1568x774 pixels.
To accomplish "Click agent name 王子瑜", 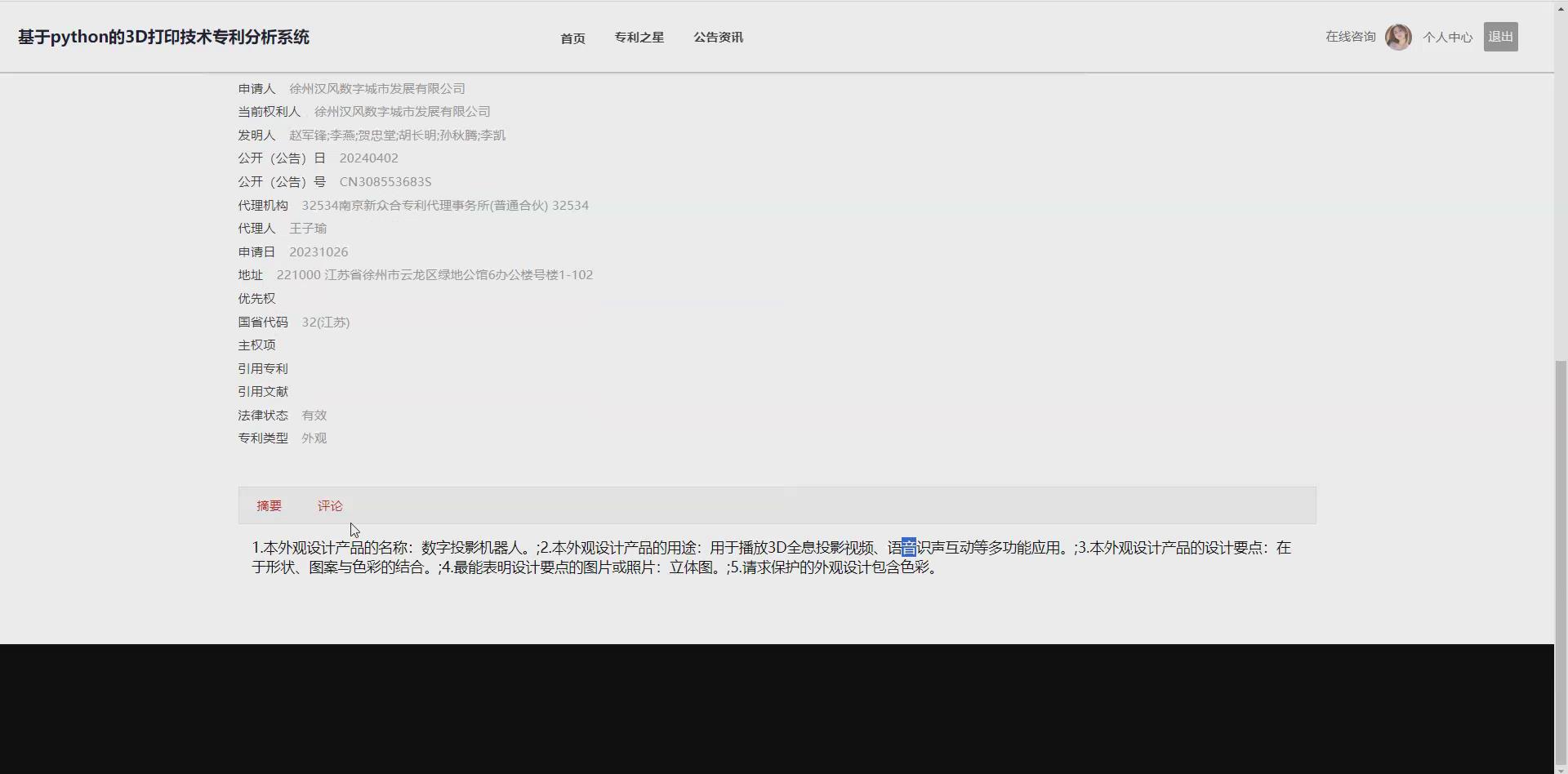I will 309,228.
